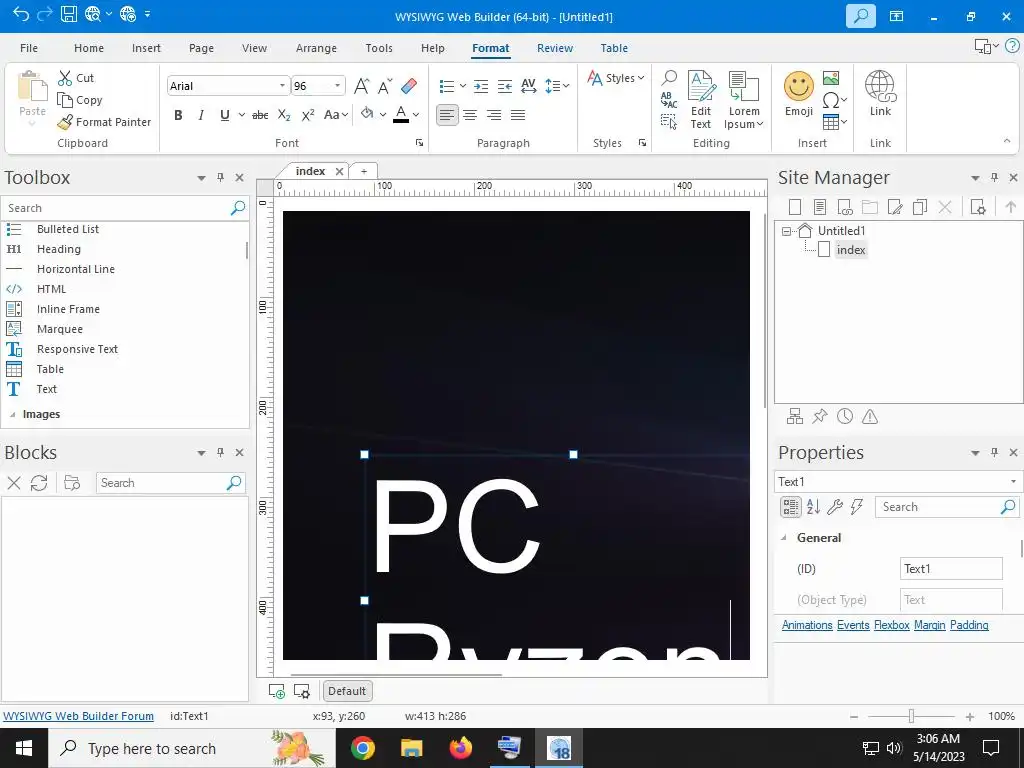Open the Lorem Ipsum dropdown
Viewport: 1024px width, 768px height.
[x=744, y=100]
